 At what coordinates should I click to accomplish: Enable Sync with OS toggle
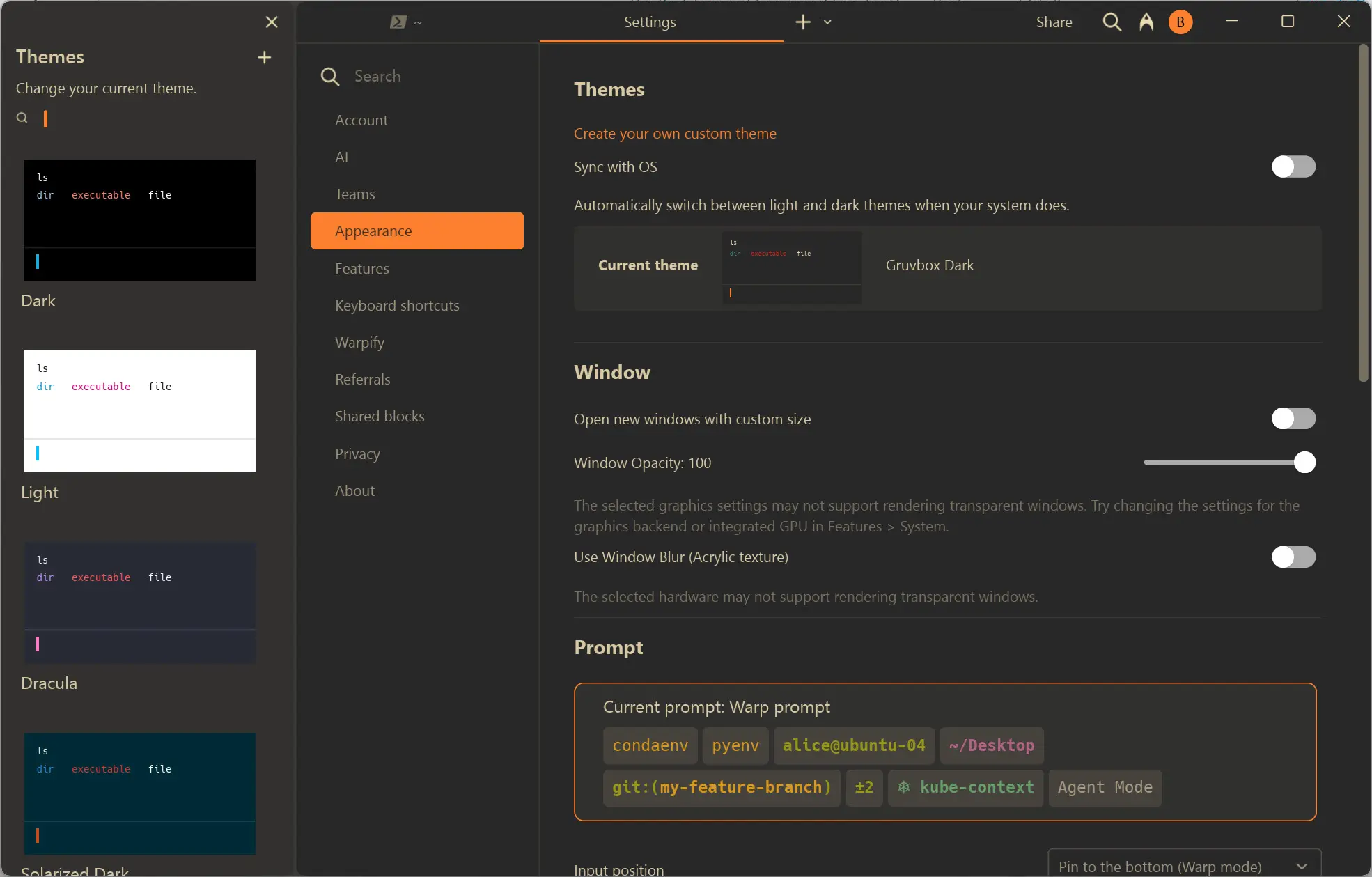1293,166
